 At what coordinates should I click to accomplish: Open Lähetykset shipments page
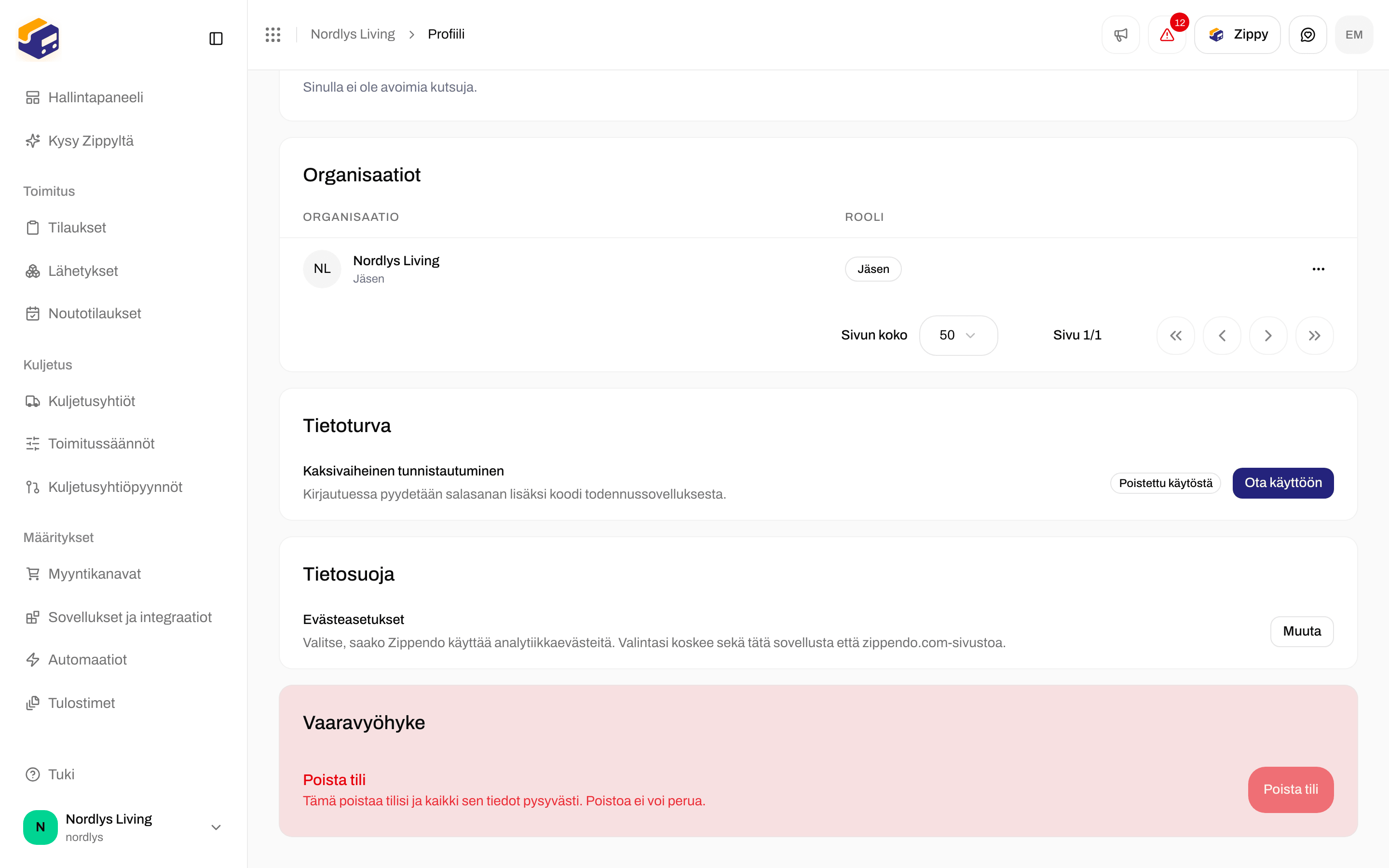(x=123, y=271)
